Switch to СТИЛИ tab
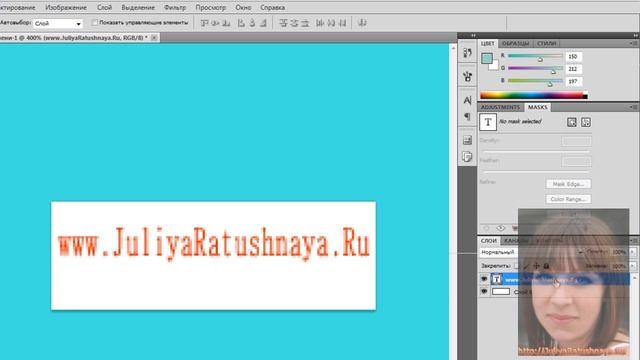Screen dimensions: 640x360 [x=546, y=43]
